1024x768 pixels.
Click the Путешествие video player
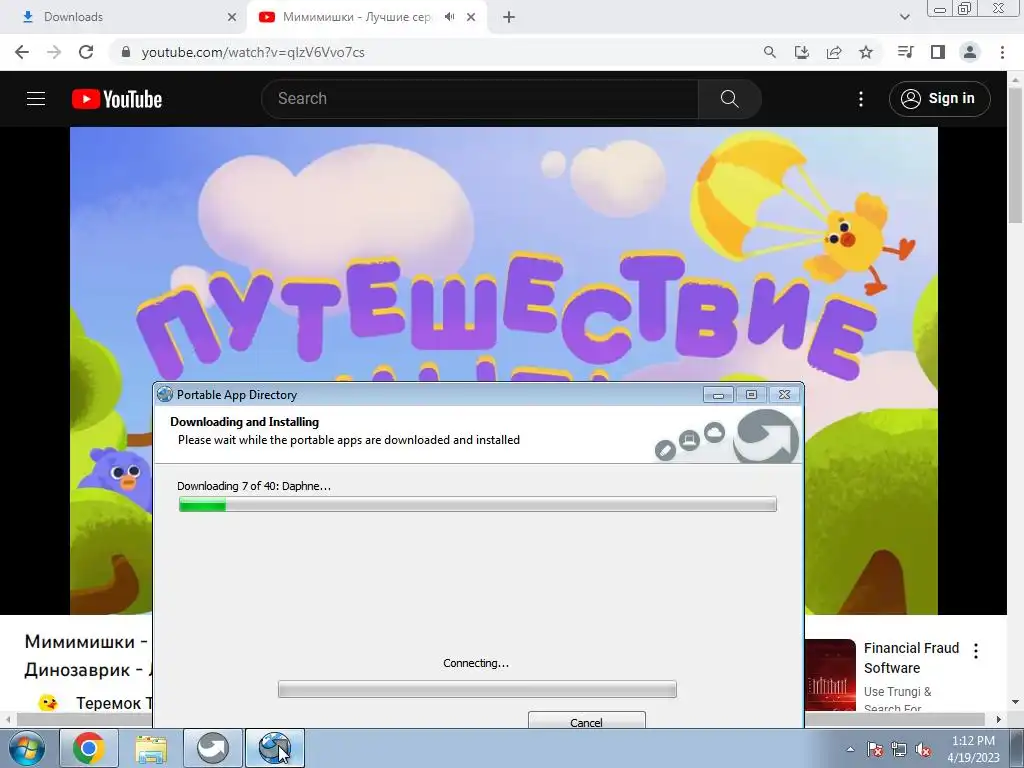coord(504,255)
